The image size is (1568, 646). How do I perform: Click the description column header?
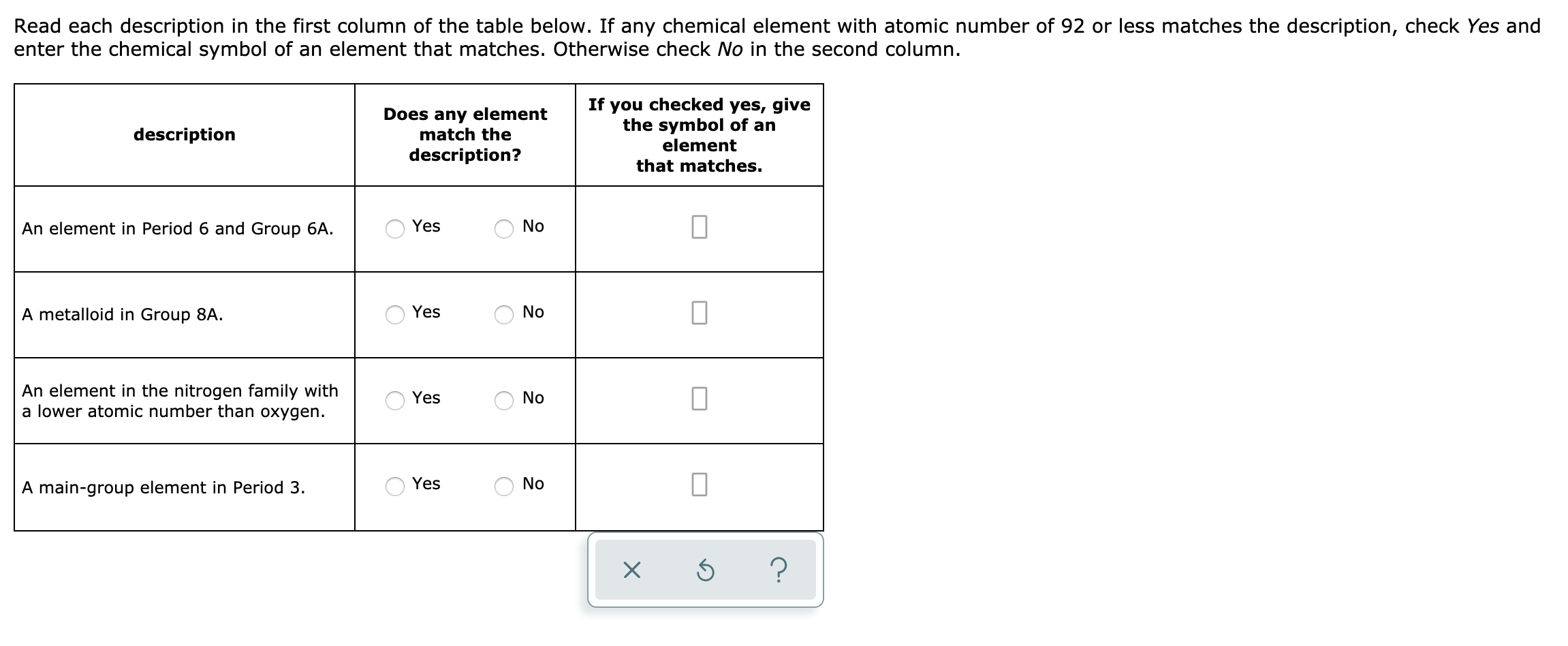pyautogui.click(x=185, y=134)
